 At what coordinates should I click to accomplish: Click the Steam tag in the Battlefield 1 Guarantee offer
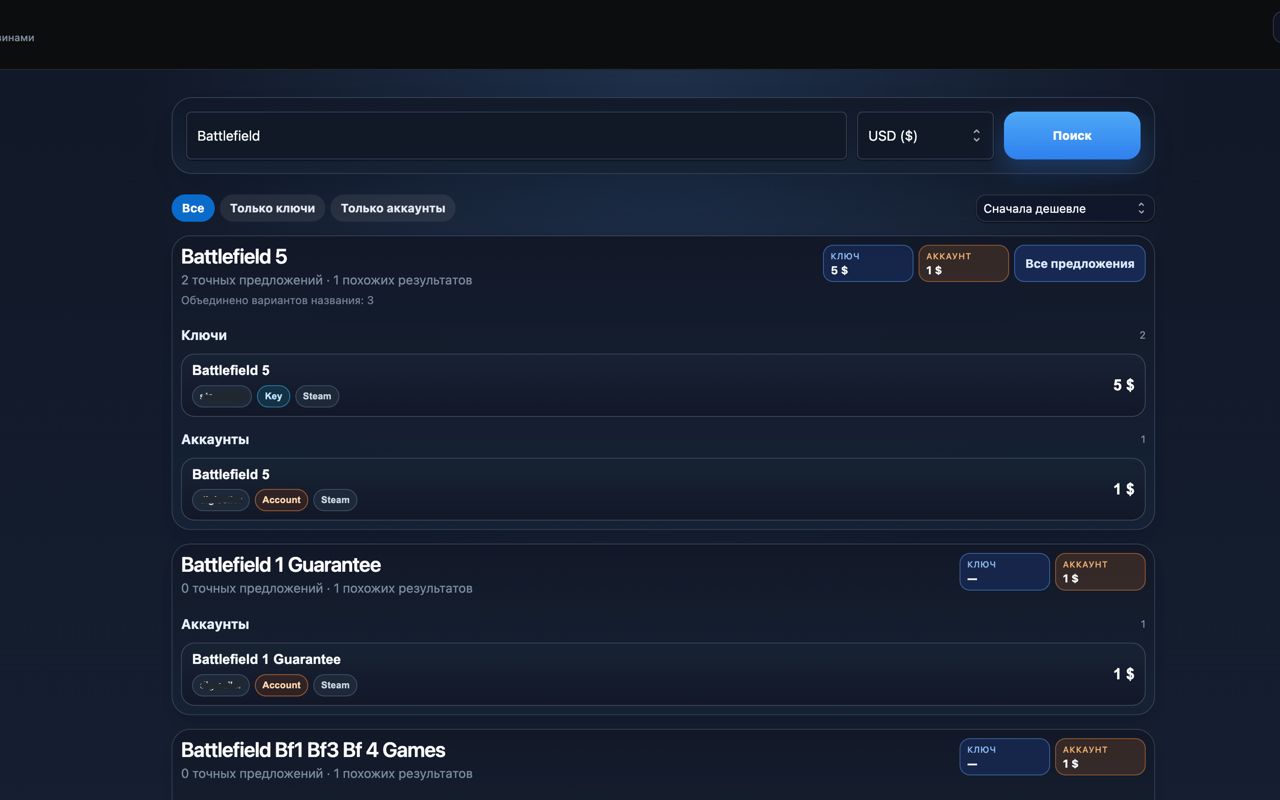tap(335, 685)
